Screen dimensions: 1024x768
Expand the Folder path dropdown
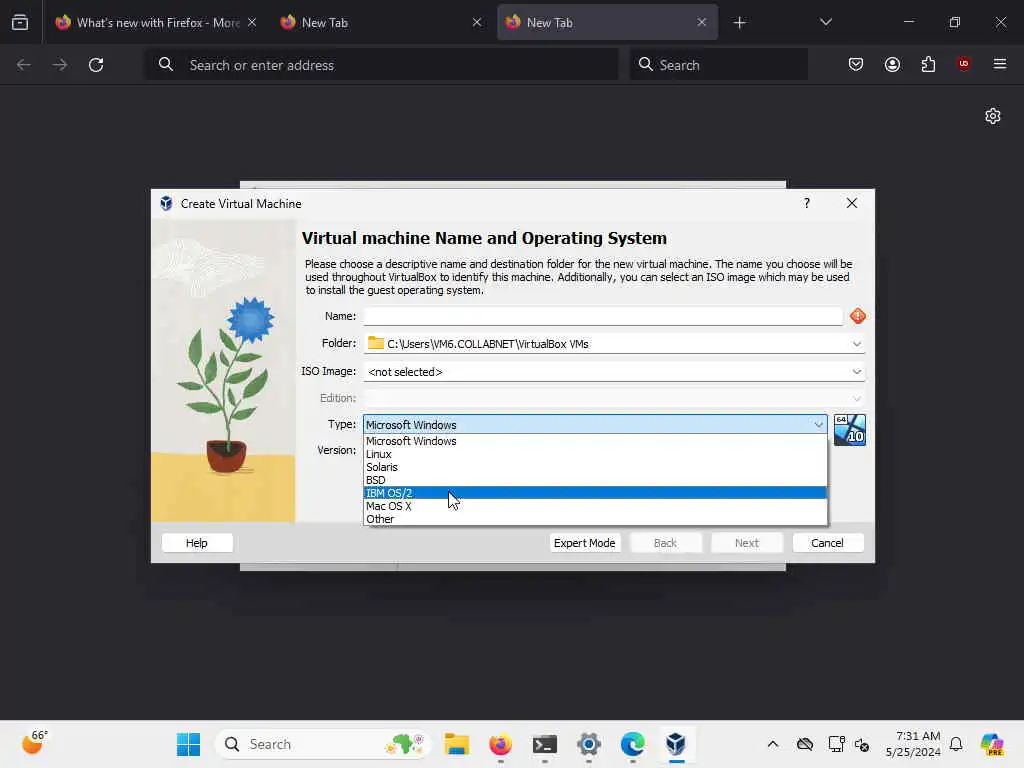(x=856, y=344)
